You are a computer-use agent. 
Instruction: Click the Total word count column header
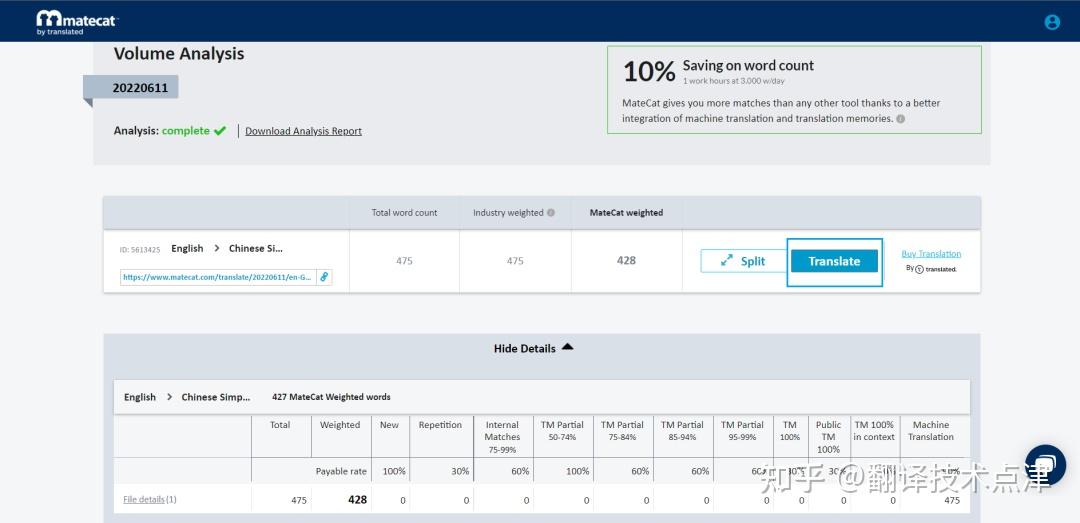[x=404, y=213]
